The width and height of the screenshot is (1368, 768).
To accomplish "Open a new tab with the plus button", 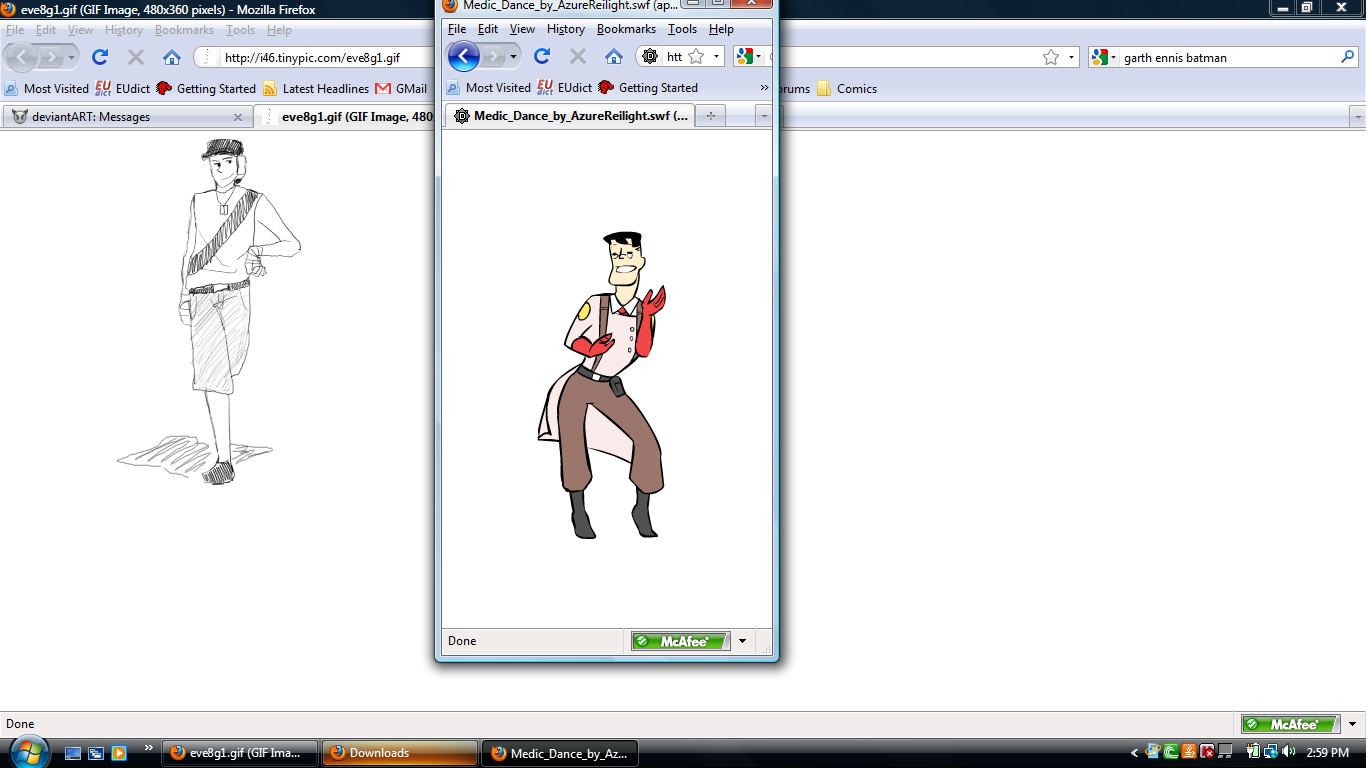I will click(711, 116).
